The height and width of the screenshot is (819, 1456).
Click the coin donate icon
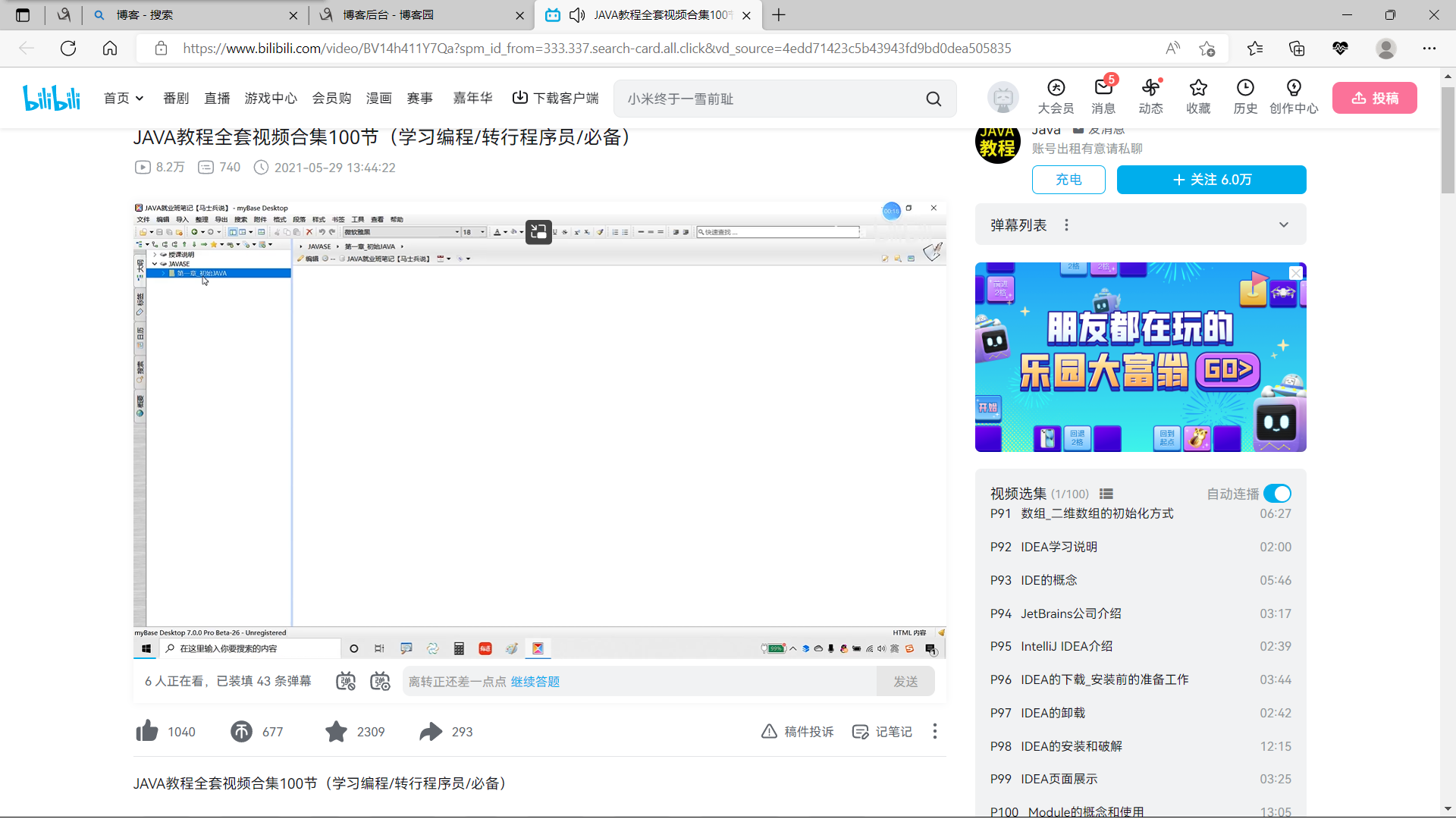[x=241, y=731]
